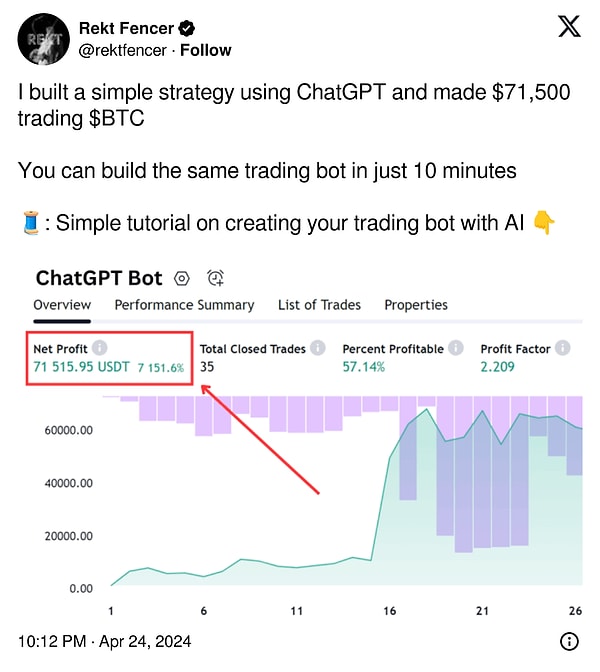Viewport: 600px width, 672px height.
Task: Click the add alert clock icon
Action: point(215,278)
